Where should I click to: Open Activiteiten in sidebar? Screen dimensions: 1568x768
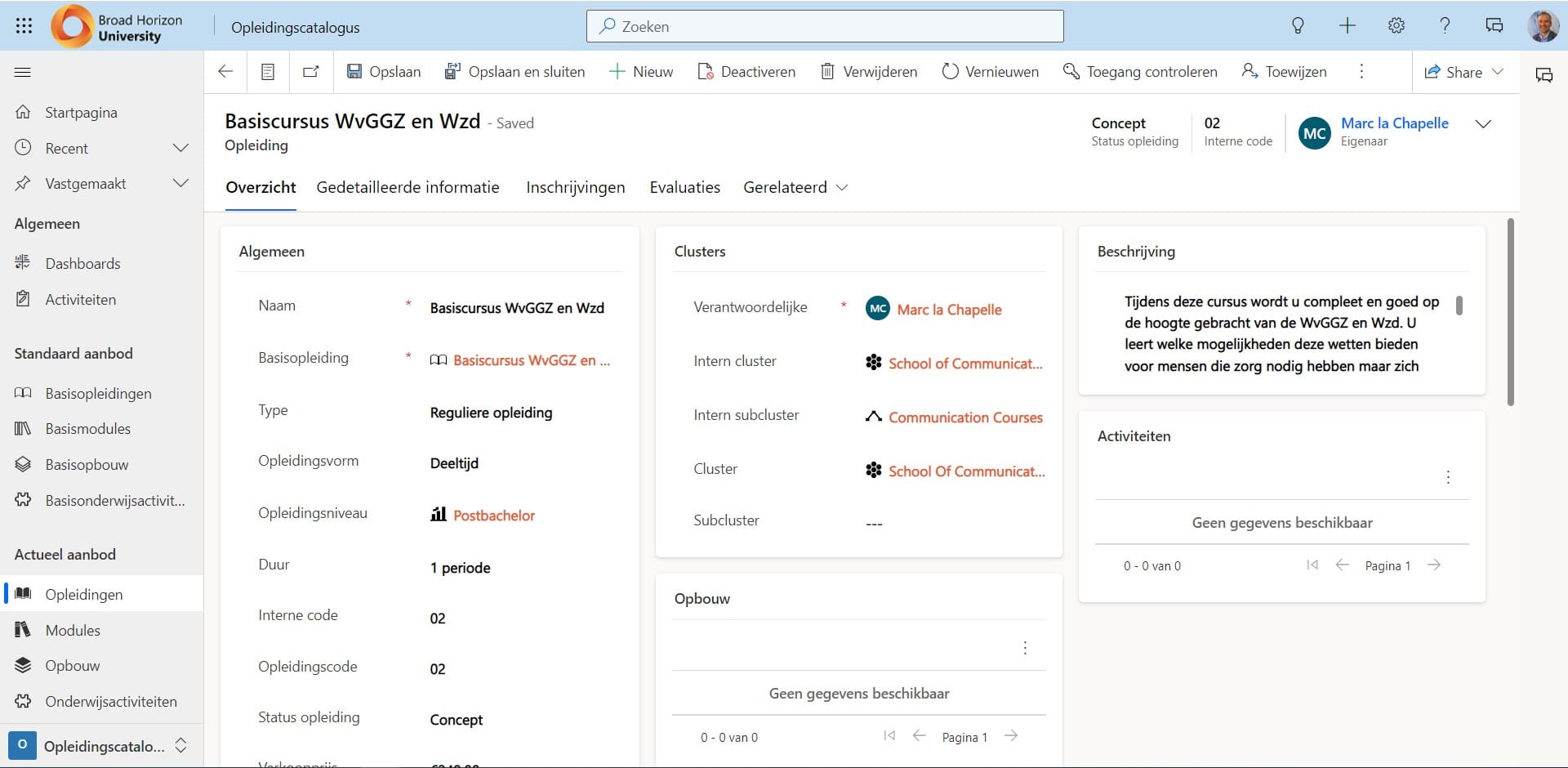point(102,299)
